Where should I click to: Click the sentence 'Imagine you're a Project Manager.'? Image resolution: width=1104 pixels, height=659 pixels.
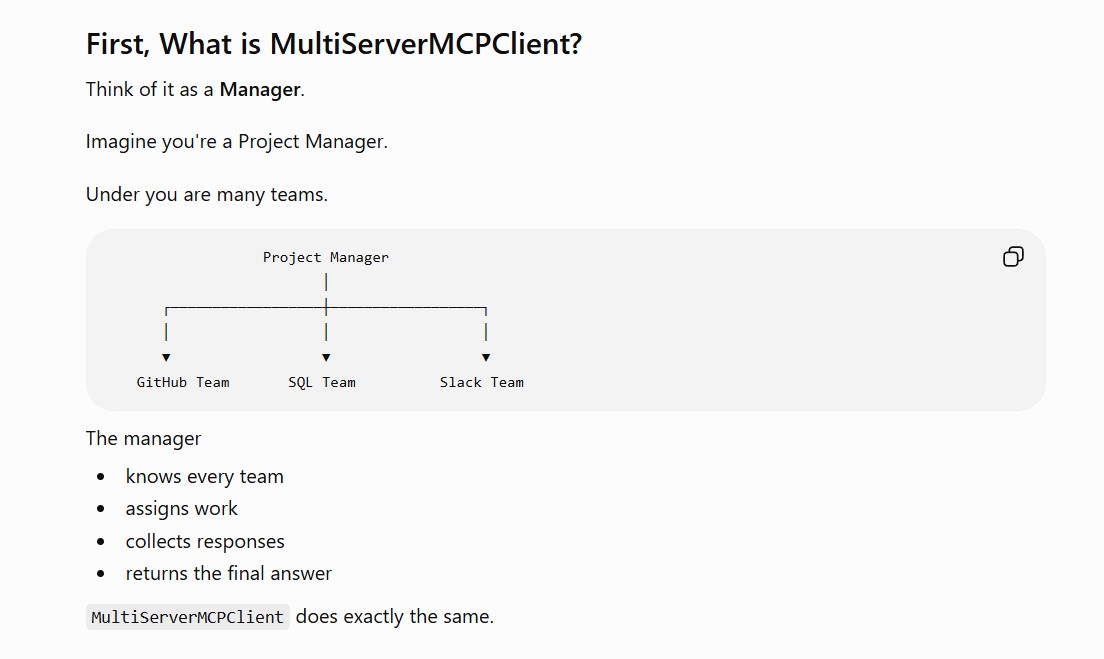(237, 142)
